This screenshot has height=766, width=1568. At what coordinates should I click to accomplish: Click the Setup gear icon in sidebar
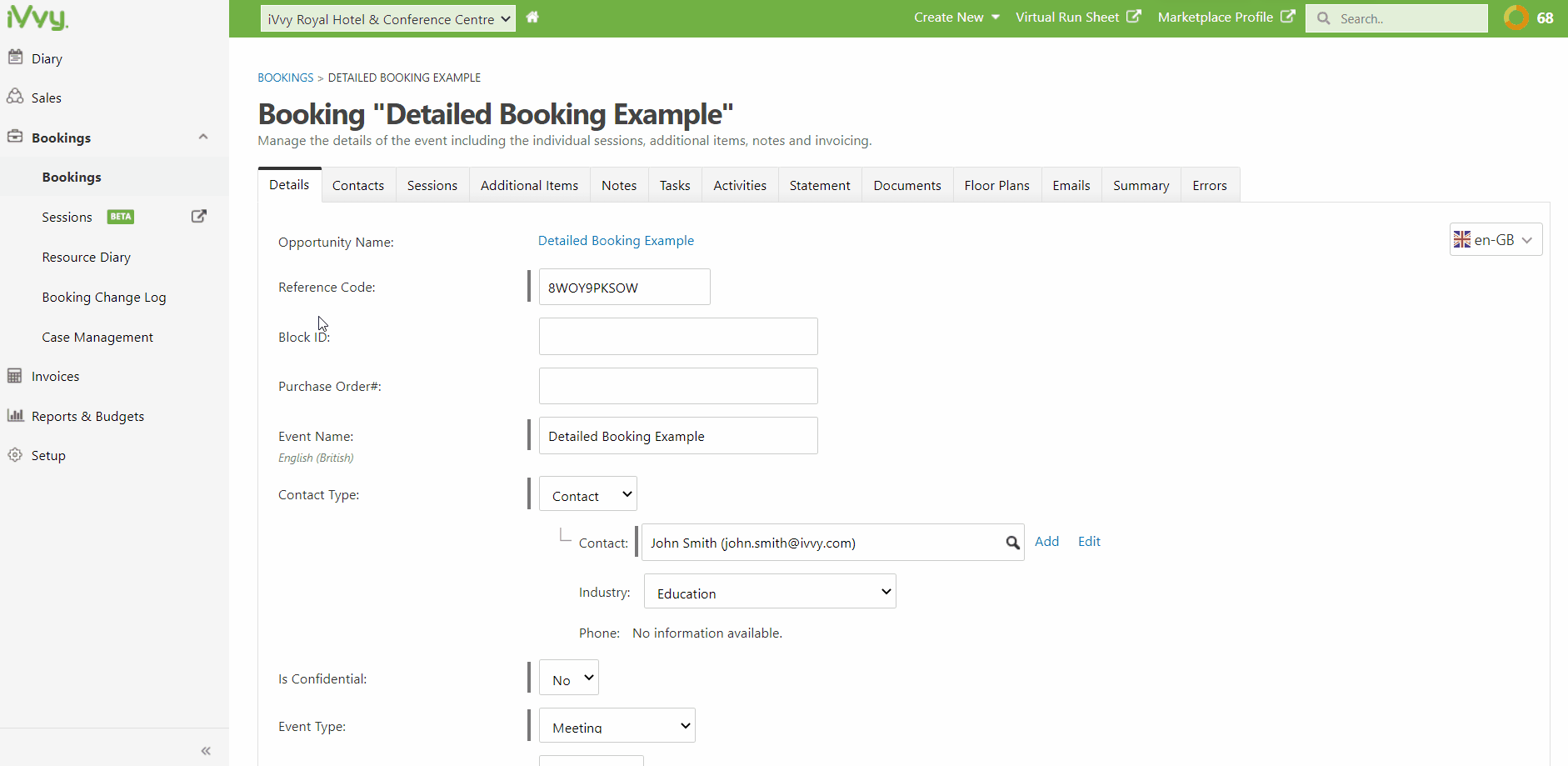(x=15, y=455)
